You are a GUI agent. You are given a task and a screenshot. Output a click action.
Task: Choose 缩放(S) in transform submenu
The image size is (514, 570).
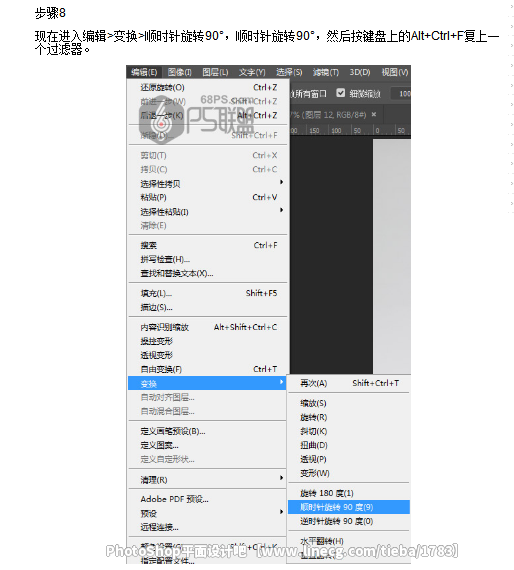349,403
